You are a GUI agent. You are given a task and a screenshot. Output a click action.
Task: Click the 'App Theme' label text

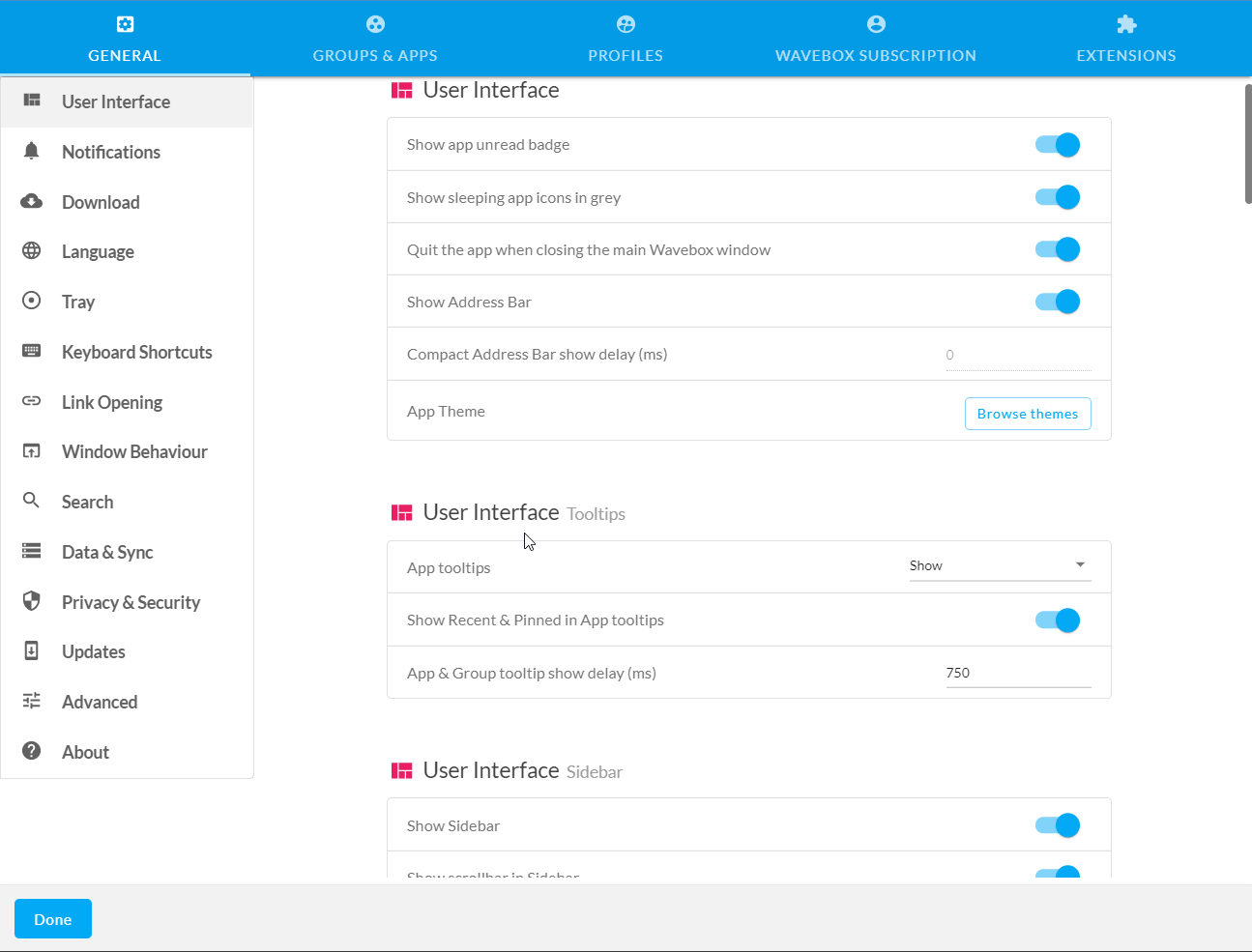click(446, 411)
